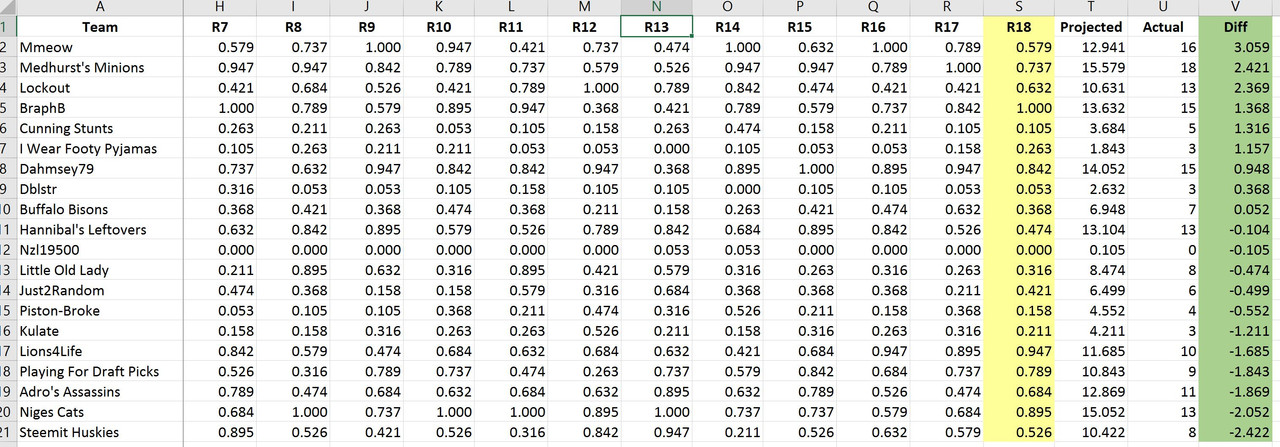Click Cunning Stunts' Projected value 3.684
The image size is (1280, 447).
(x=1090, y=128)
